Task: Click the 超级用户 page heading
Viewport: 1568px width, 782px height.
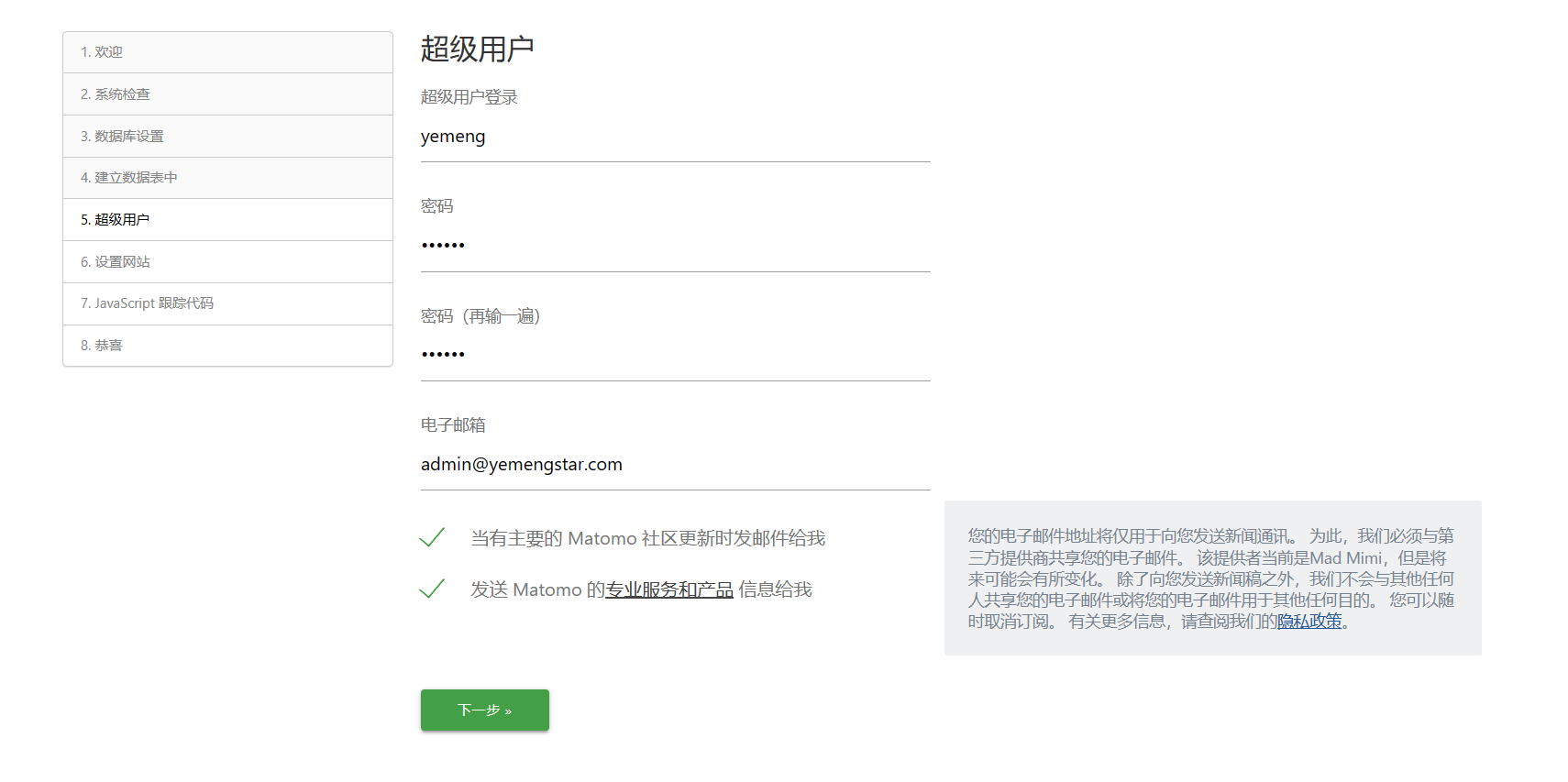Action: click(477, 49)
